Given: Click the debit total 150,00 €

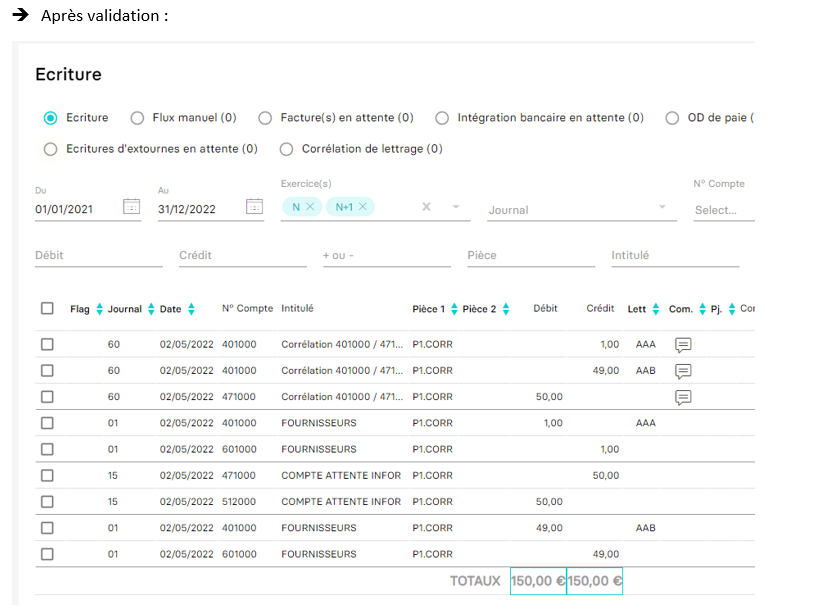Looking at the screenshot, I should (x=538, y=581).
